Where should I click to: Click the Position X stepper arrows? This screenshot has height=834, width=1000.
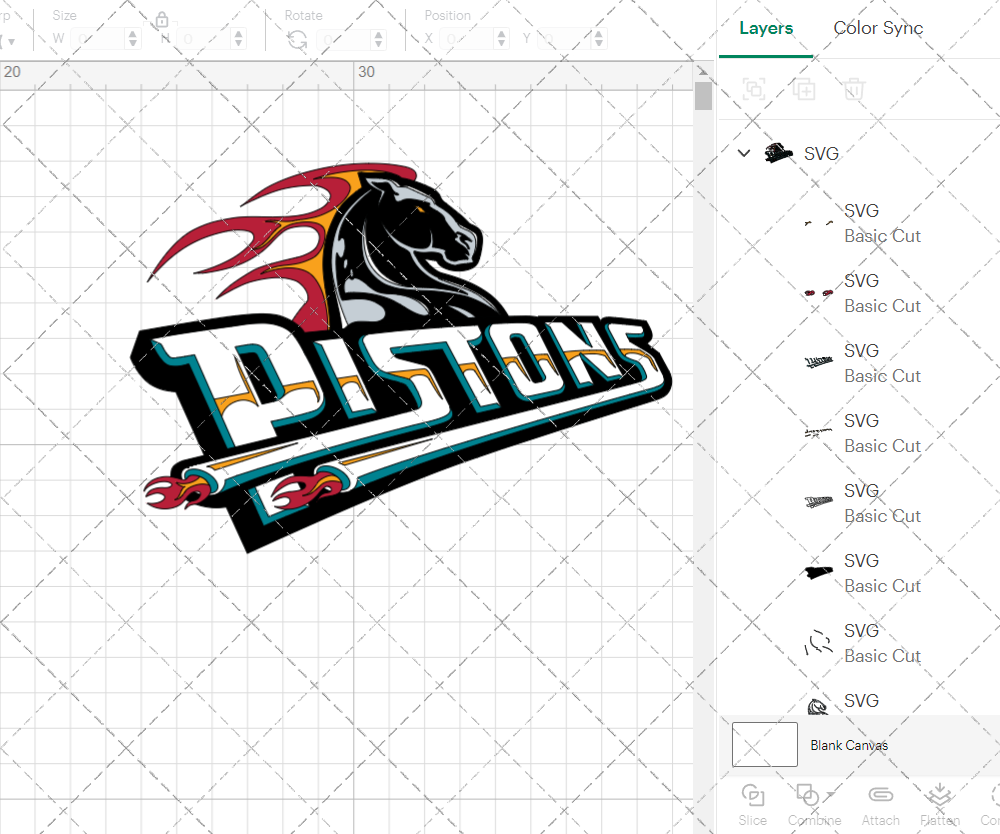(502, 39)
